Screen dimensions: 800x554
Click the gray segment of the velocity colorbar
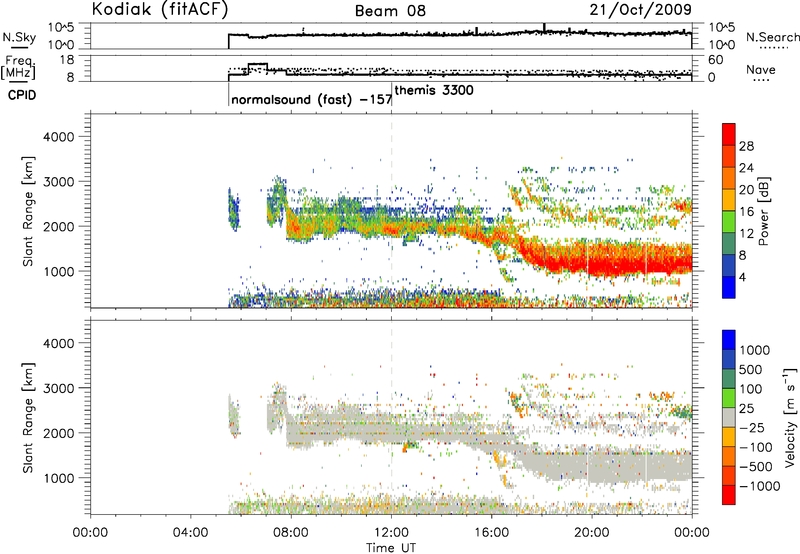[x=729, y=417]
